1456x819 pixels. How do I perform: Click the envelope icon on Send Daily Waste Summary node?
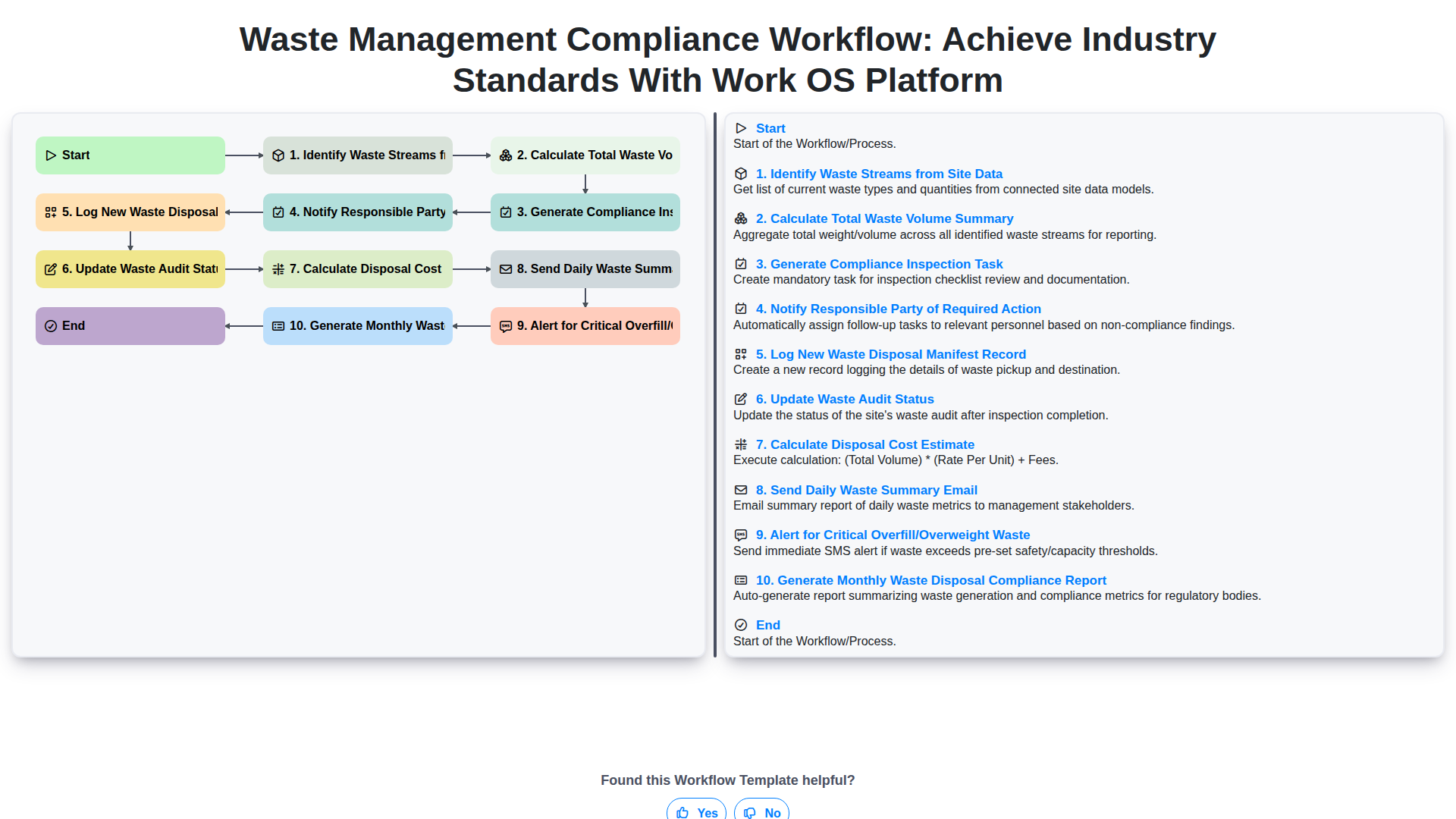506,269
